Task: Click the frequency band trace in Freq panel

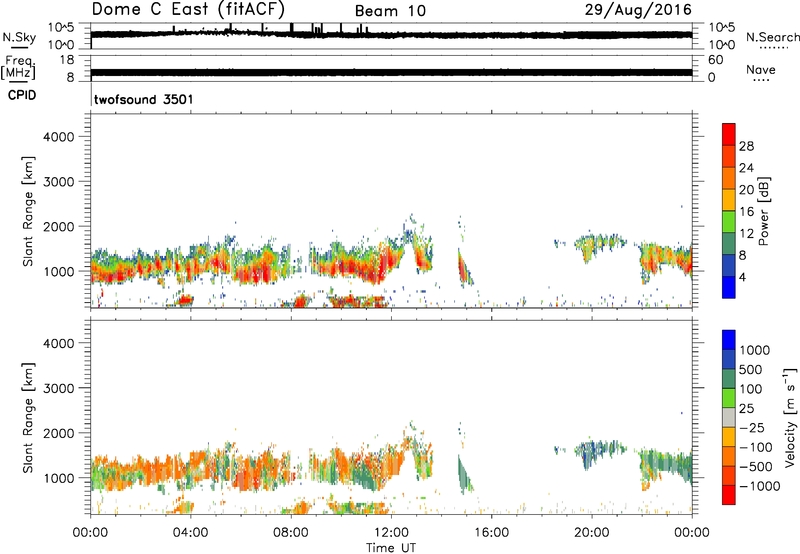Action: pyautogui.click(x=391, y=72)
